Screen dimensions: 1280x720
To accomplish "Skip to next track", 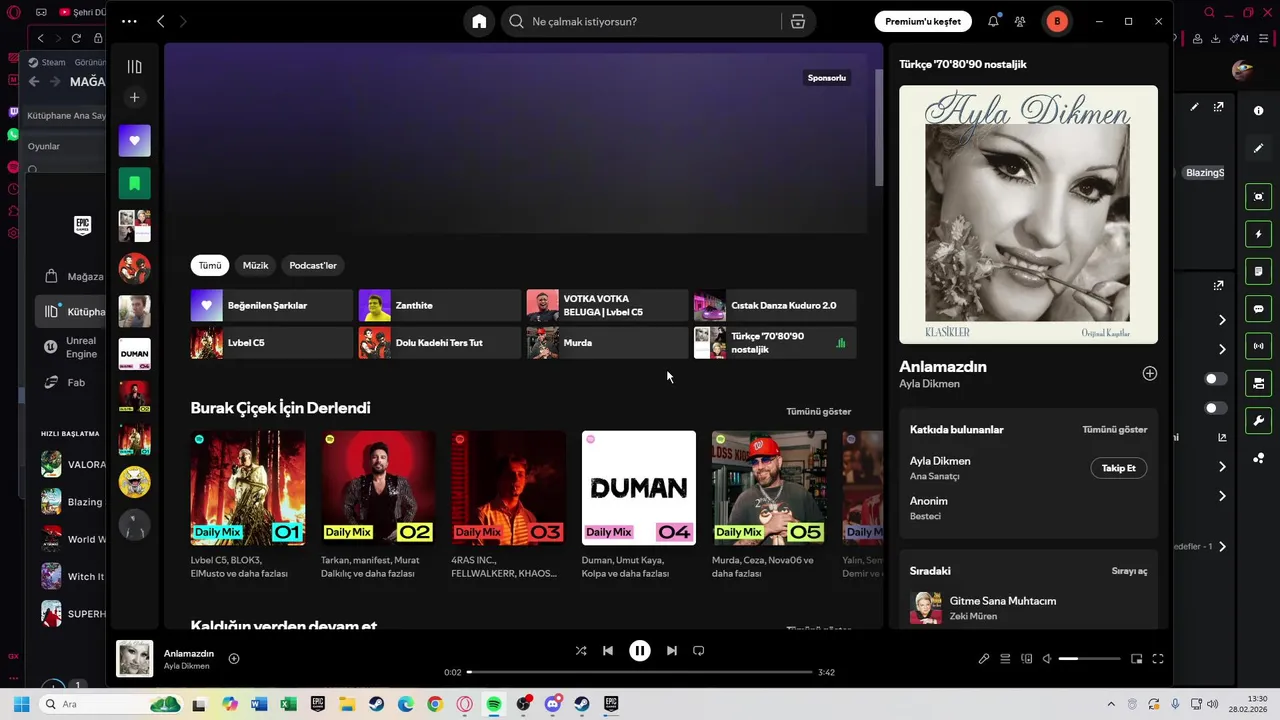I will click(671, 650).
